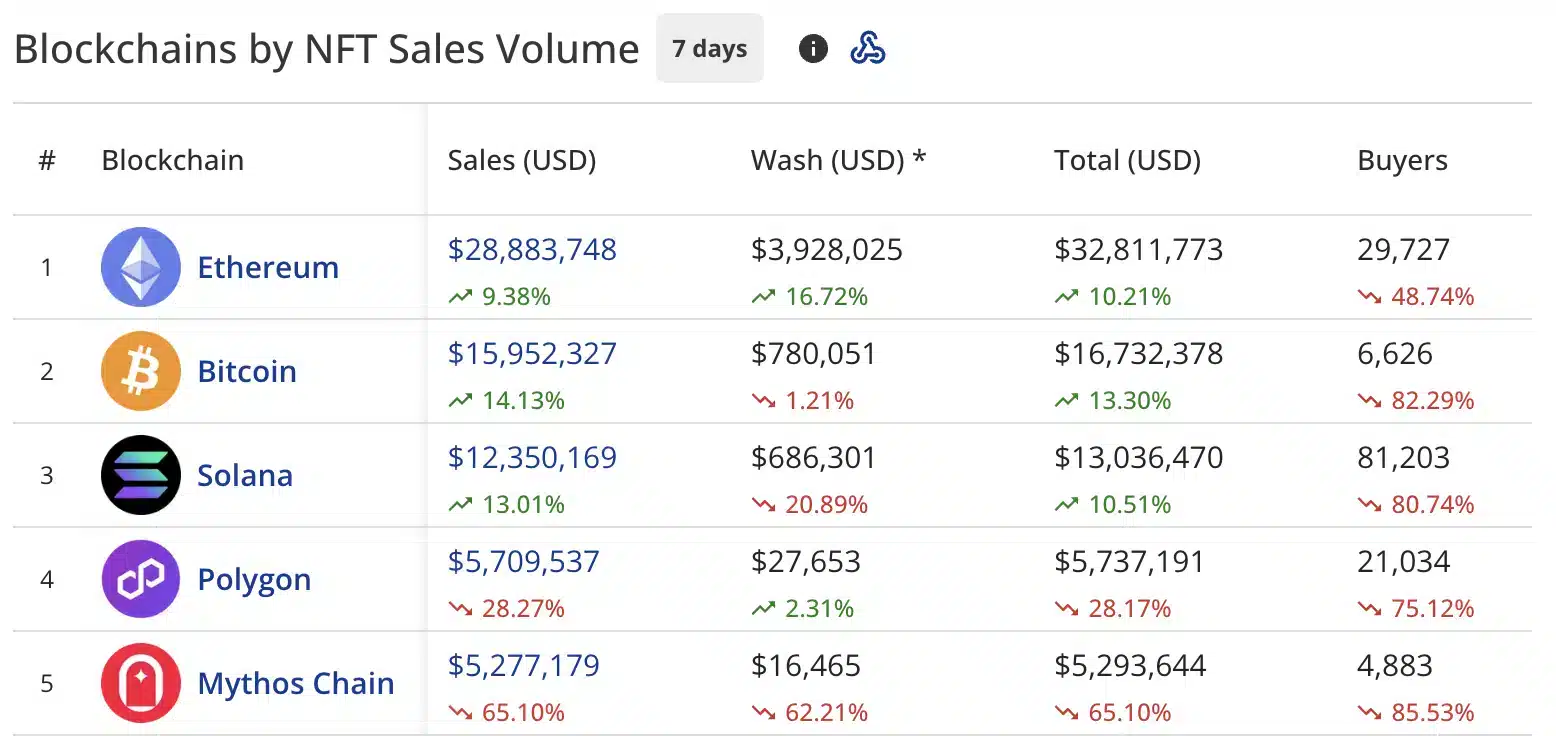
Task: Click Mythos Chain buyers change 85.53%
Action: [x=1416, y=713]
